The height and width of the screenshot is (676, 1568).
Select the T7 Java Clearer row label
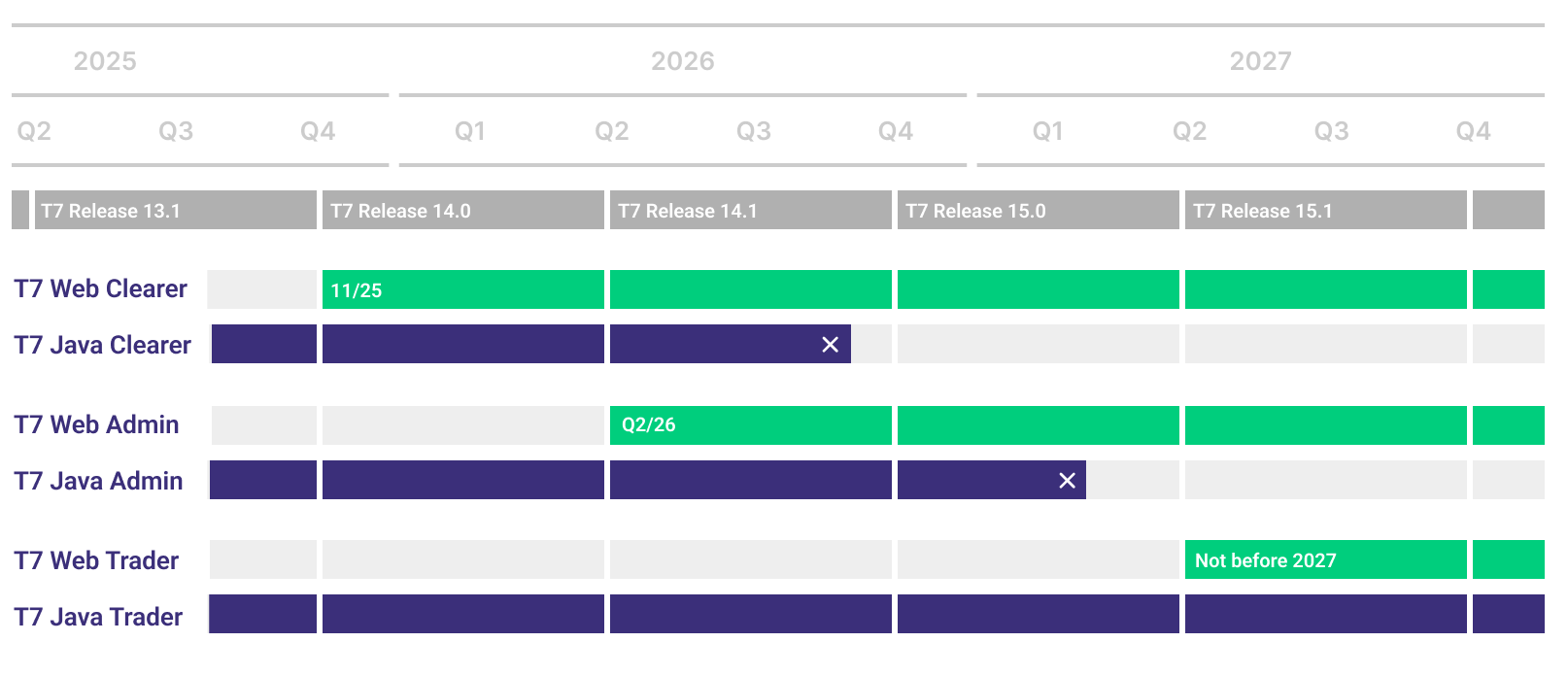click(x=103, y=345)
